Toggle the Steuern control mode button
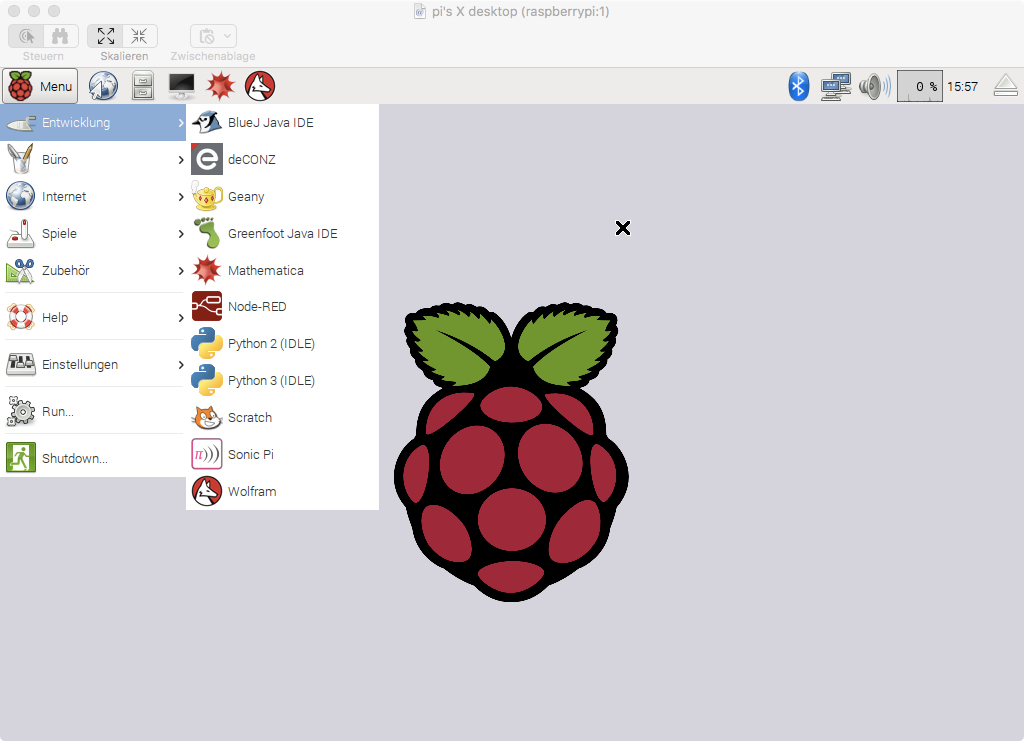 [x=27, y=36]
